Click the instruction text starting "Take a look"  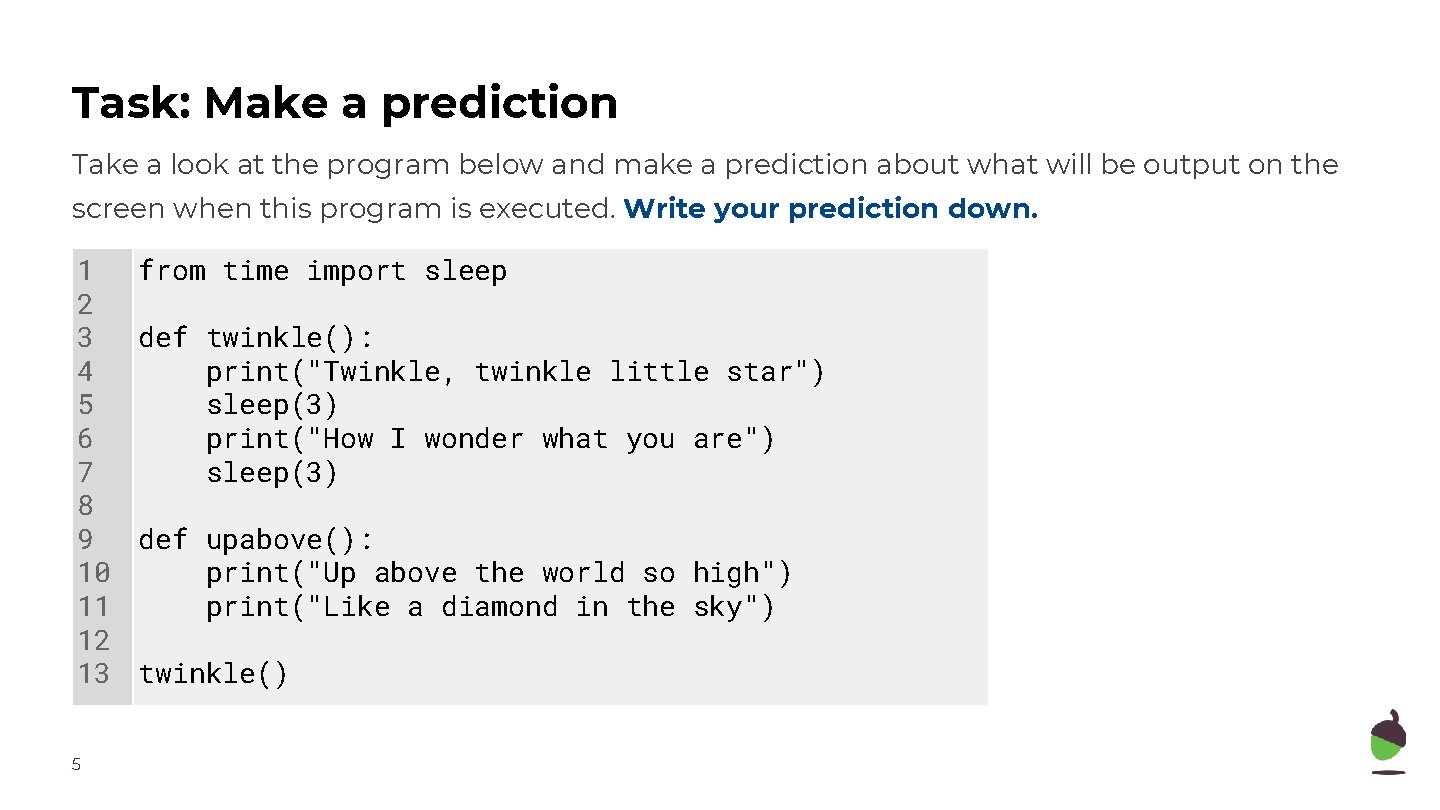(704, 165)
